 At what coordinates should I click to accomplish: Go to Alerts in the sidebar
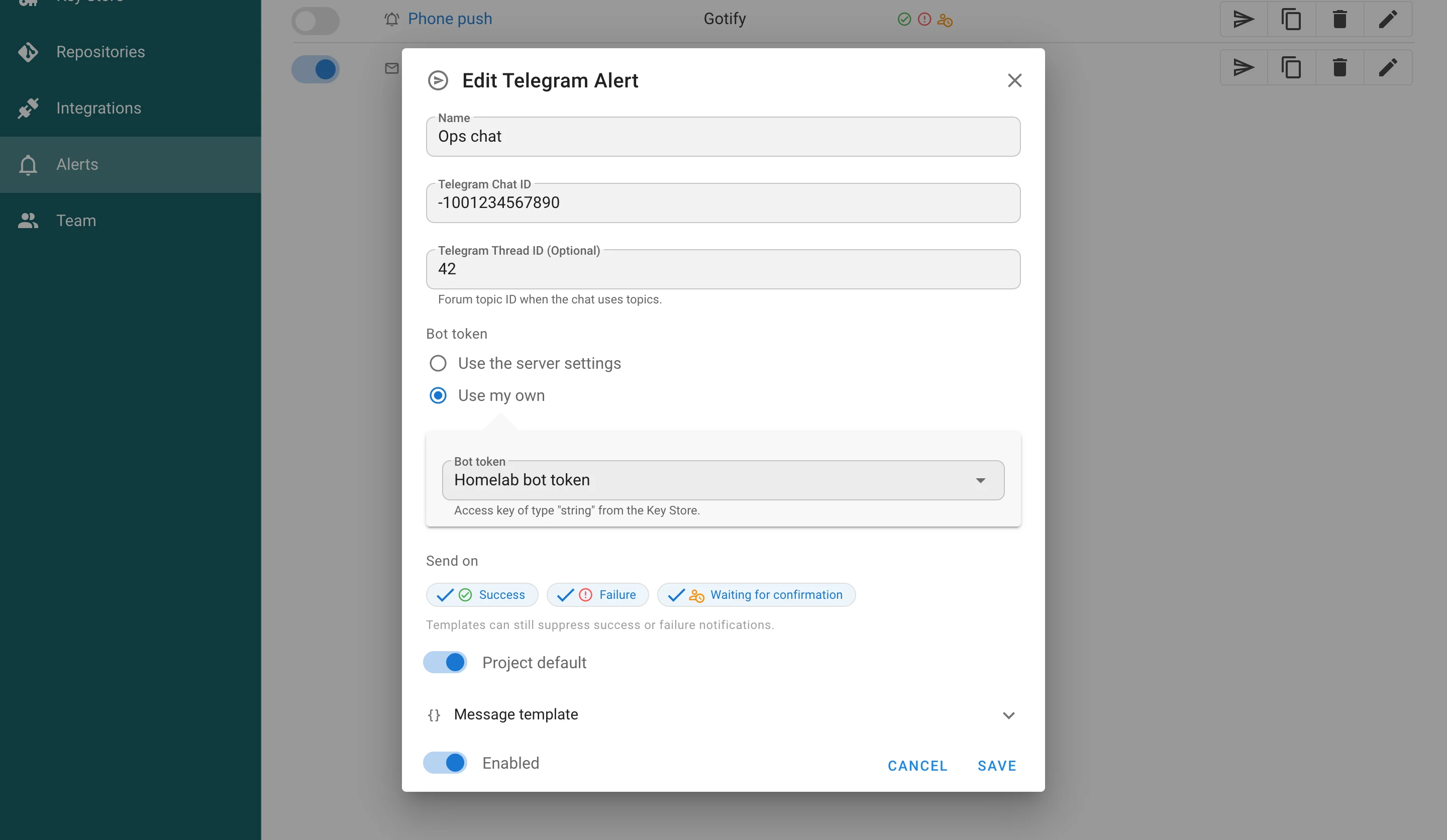pyautogui.click(x=130, y=164)
